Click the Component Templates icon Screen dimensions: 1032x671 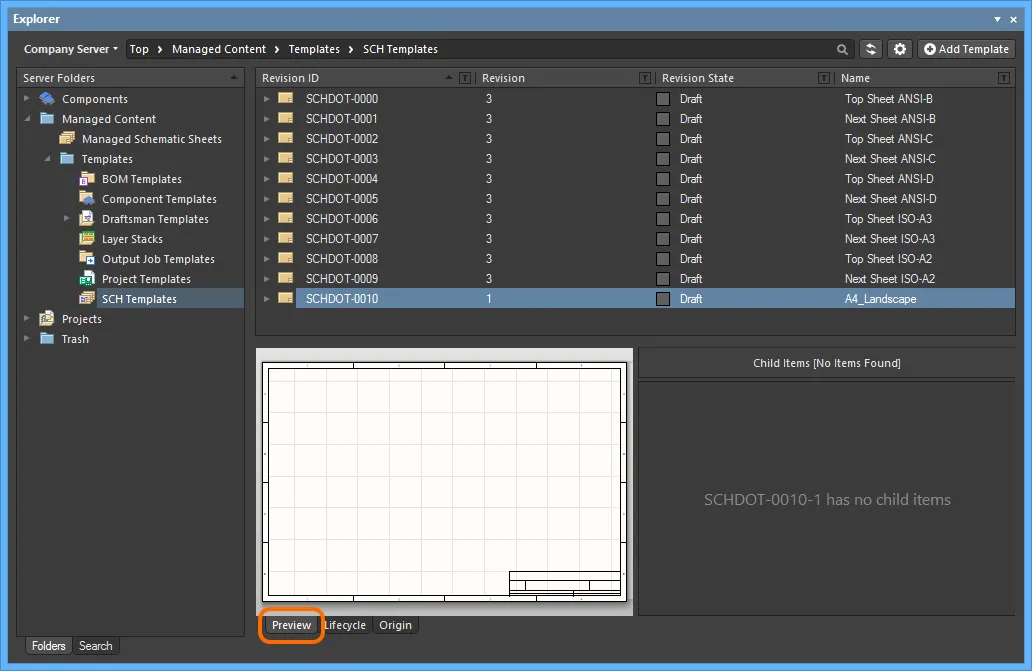point(87,199)
